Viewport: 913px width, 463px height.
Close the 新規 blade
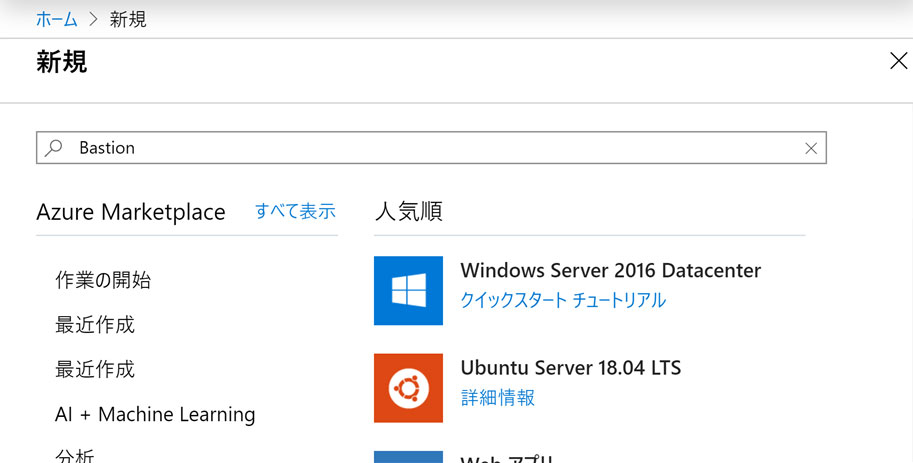[x=898, y=61]
